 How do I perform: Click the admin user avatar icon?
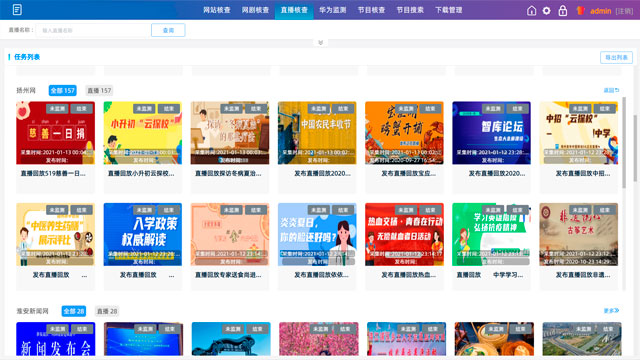[x=580, y=11]
